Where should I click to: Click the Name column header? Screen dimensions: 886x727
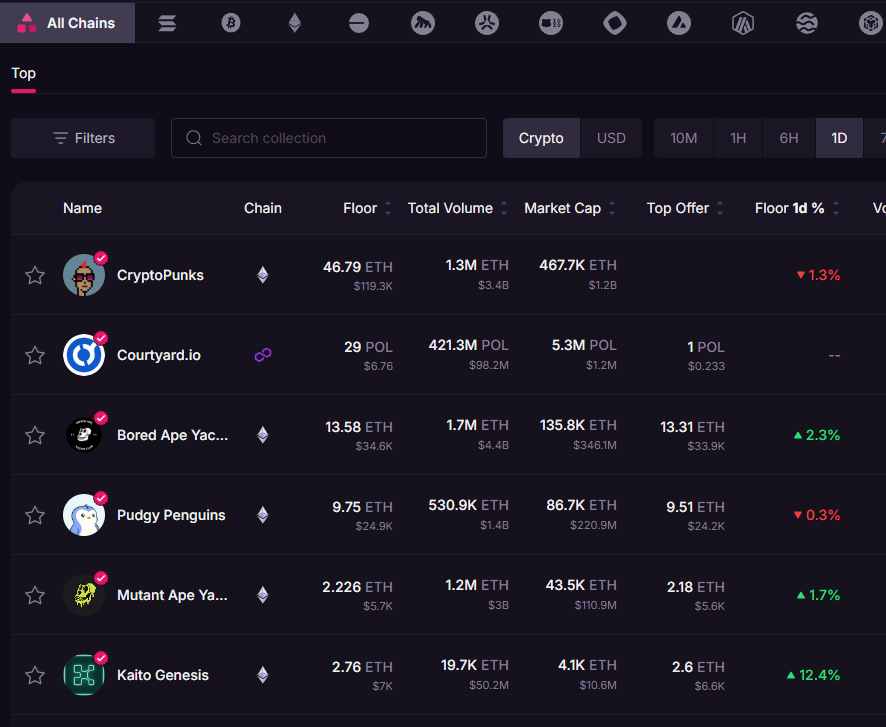click(x=82, y=208)
